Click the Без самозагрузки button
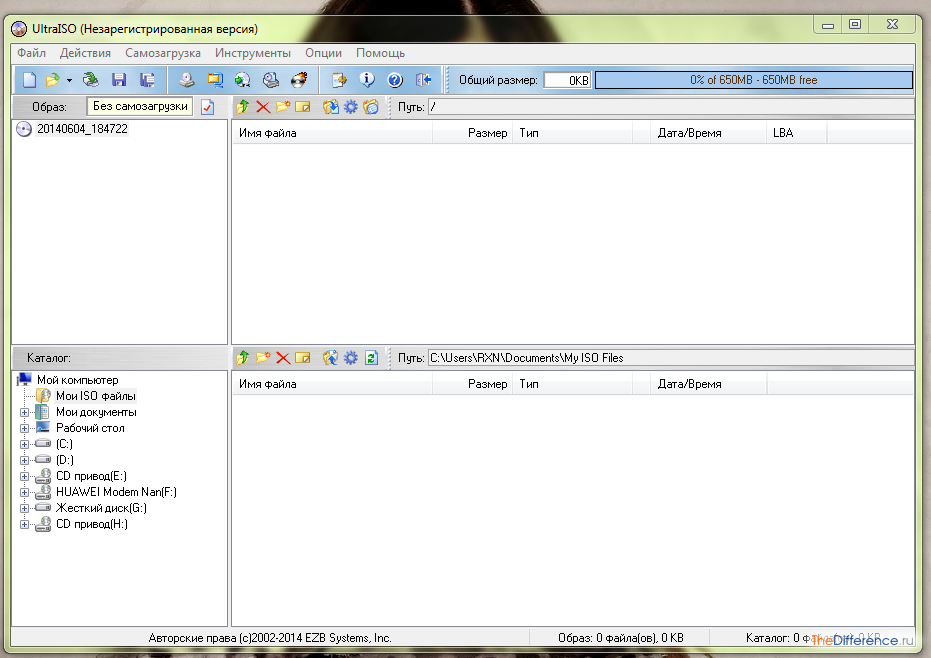The image size is (931, 658). pos(139,106)
